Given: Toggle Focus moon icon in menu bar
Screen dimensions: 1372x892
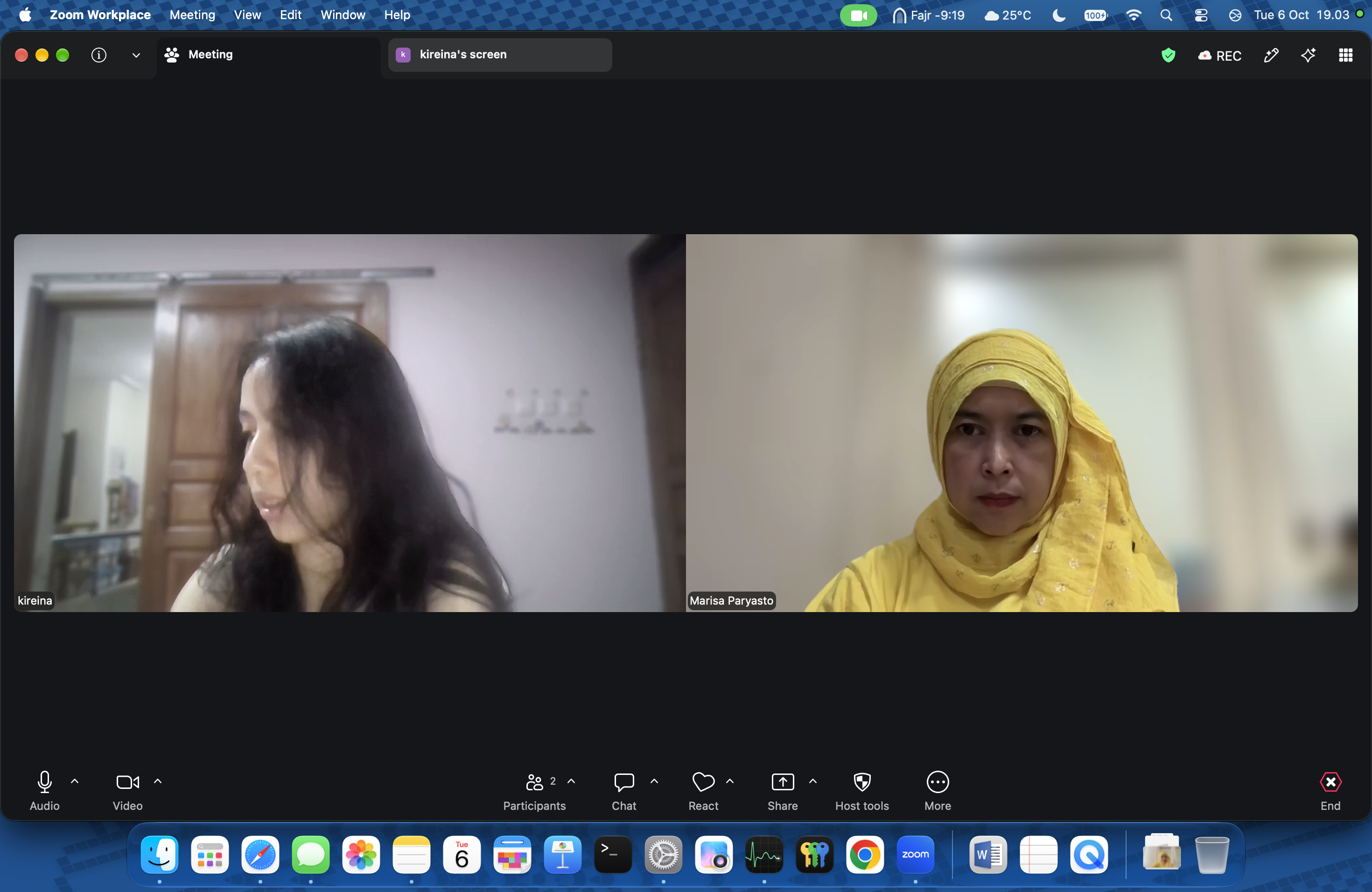Looking at the screenshot, I should 1058,15.
